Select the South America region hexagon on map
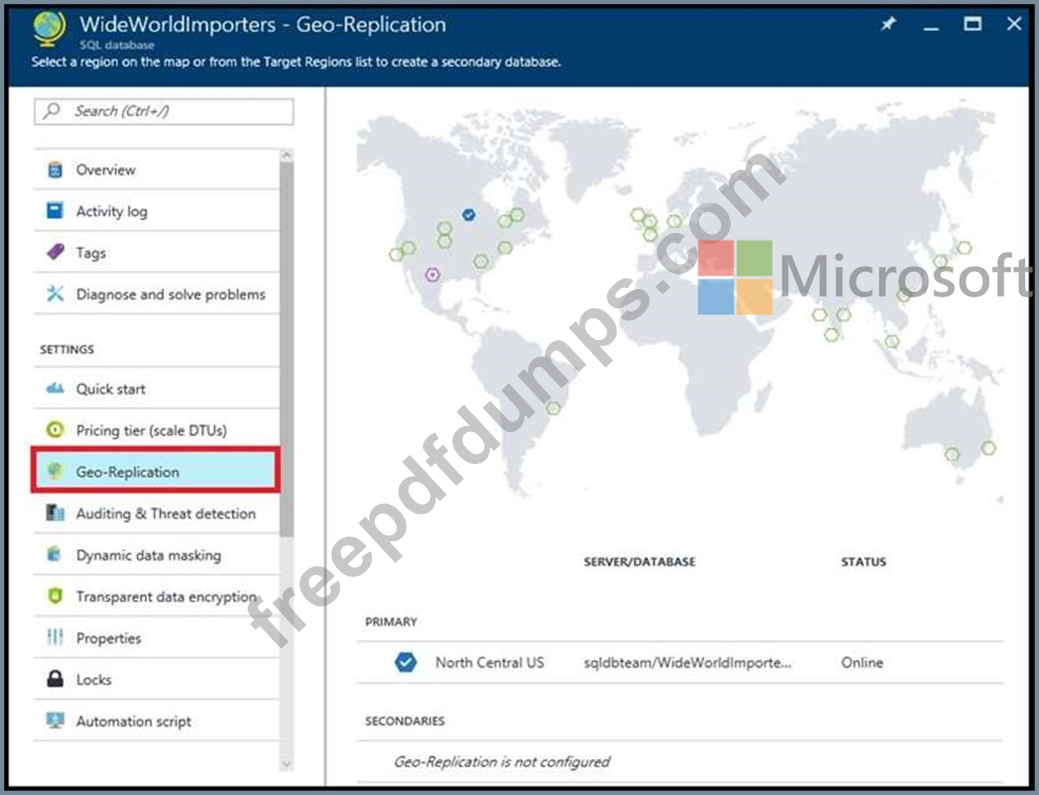 coord(553,408)
